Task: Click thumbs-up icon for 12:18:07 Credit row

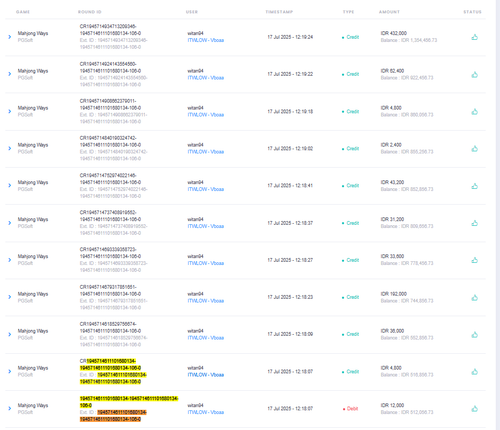Action: pyautogui.click(x=475, y=372)
